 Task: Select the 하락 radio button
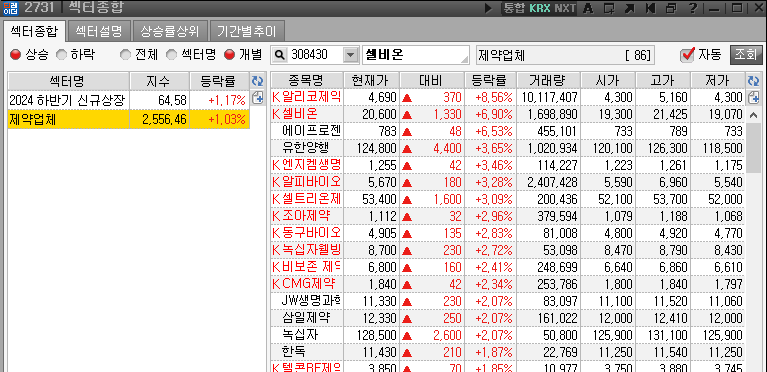pos(61,55)
